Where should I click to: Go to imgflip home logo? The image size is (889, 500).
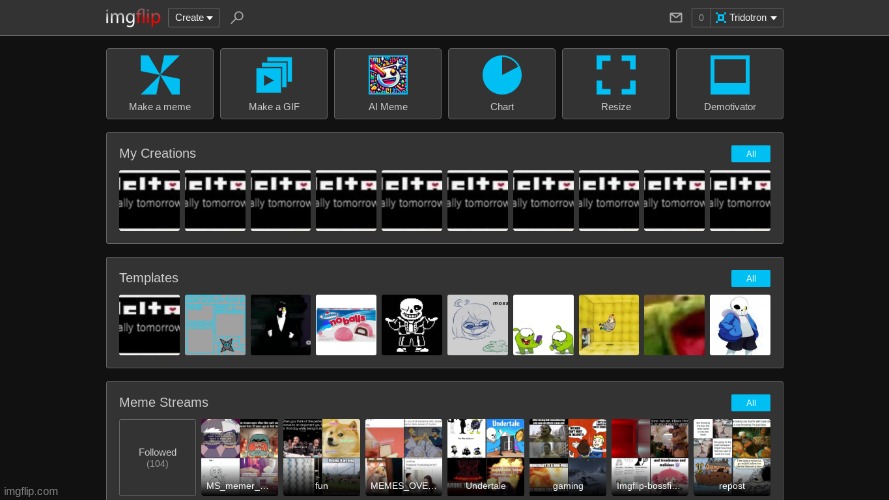133,18
